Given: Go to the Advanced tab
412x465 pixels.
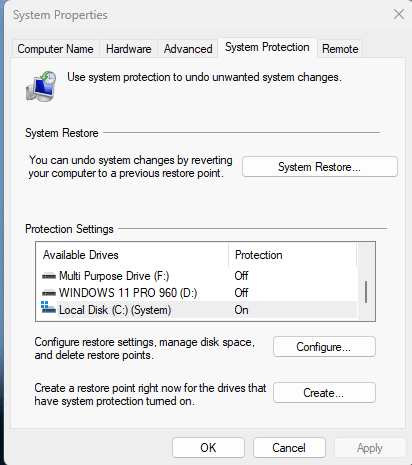Looking at the screenshot, I should (188, 49).
